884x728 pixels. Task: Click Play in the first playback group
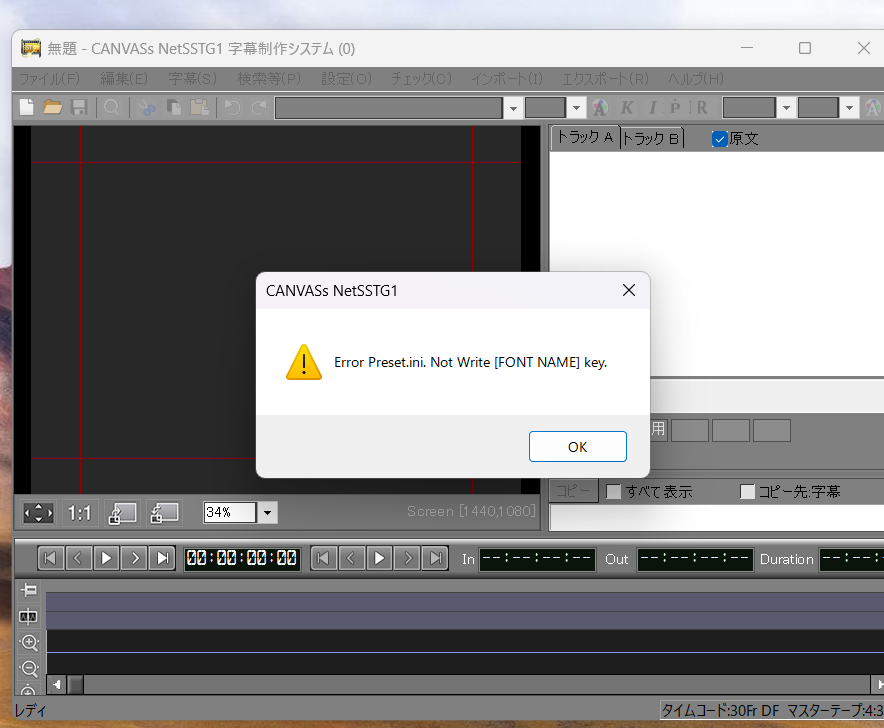[106, 558]
